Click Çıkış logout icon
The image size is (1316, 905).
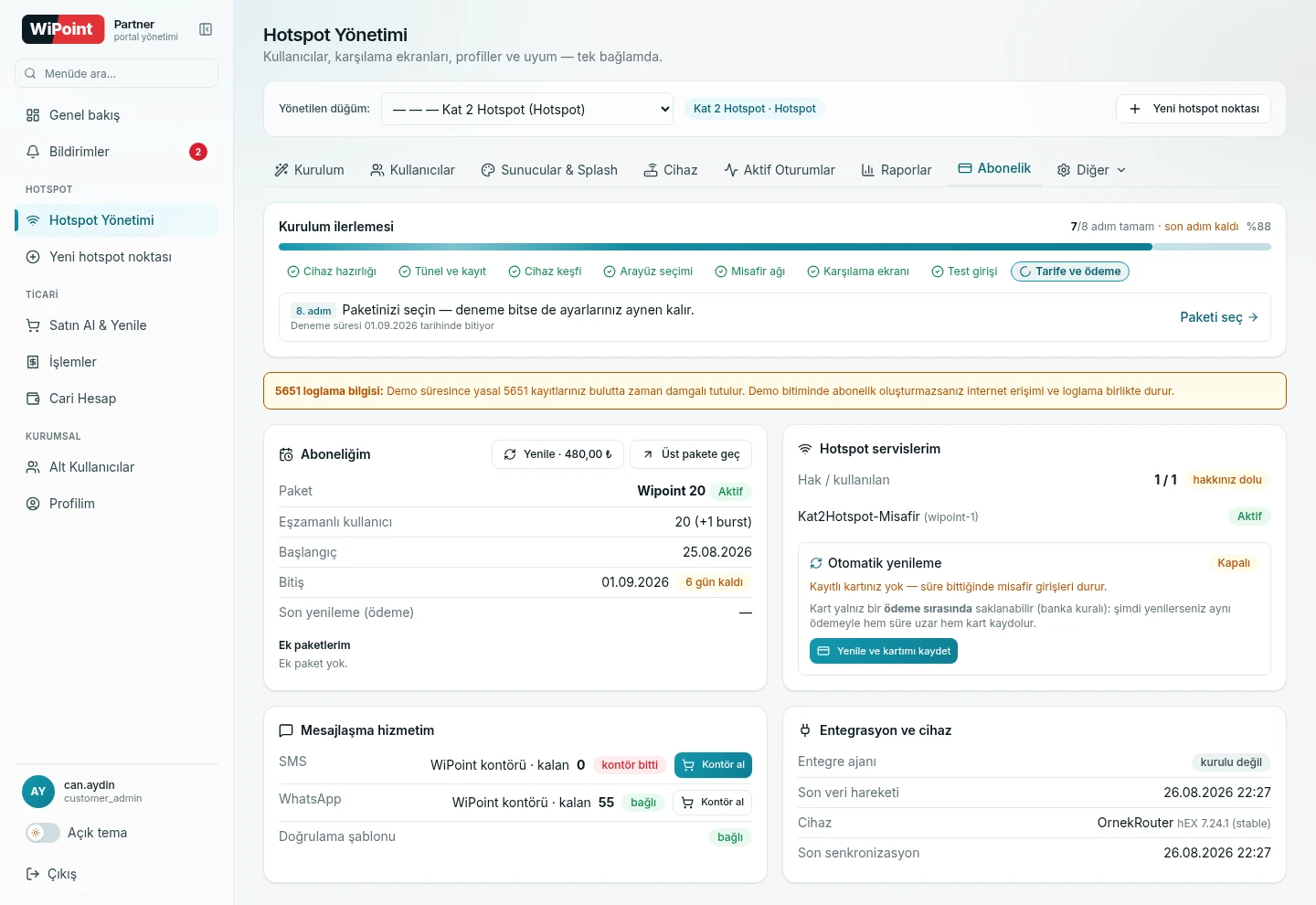point(33,874)
